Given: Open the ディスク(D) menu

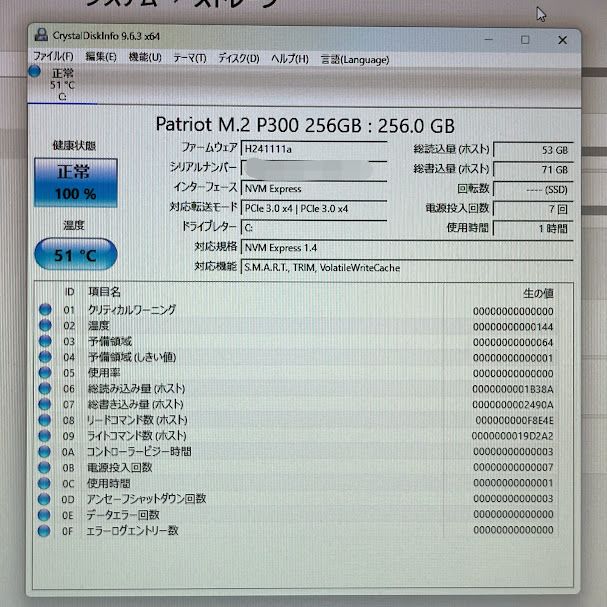Looking at the screenshot, I should coord(238,58).
